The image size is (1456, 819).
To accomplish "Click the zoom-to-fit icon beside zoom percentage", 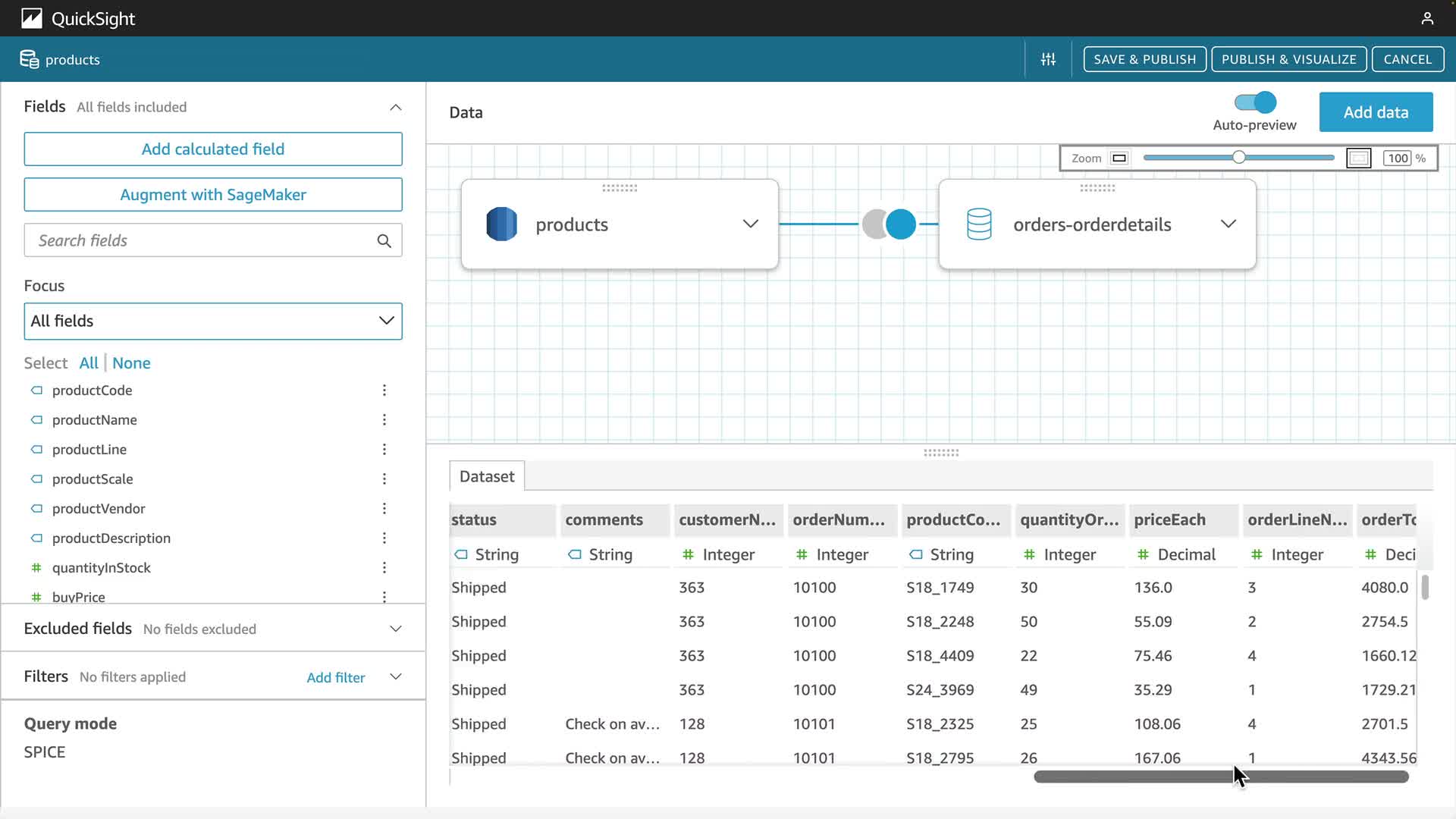I will (x=1358, y=158).
